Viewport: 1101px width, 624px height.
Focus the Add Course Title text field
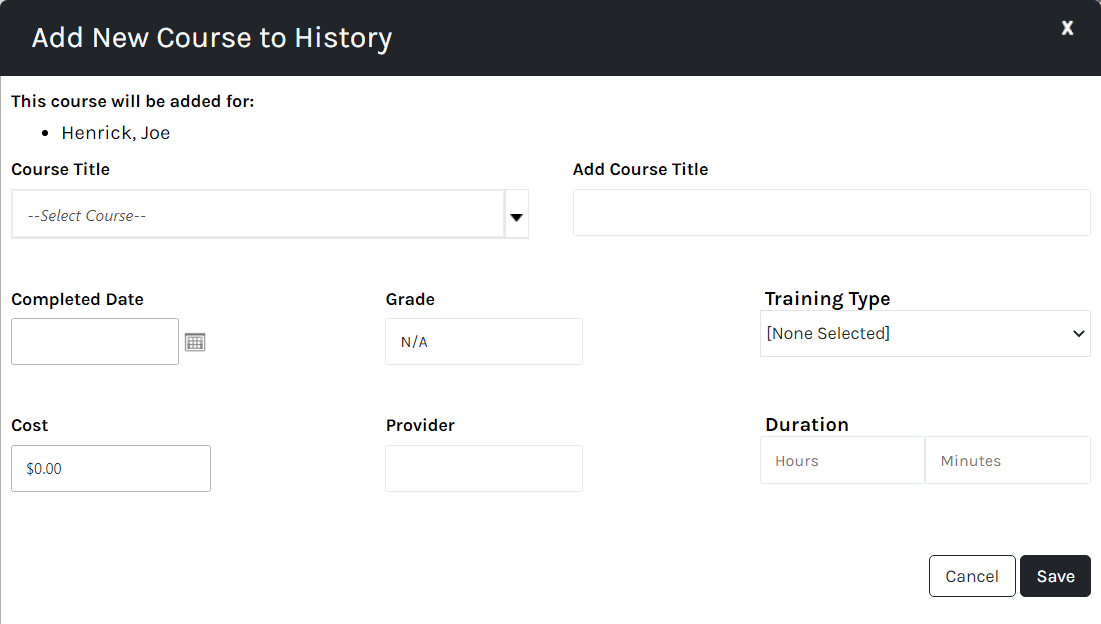click(x=831, y=213)
